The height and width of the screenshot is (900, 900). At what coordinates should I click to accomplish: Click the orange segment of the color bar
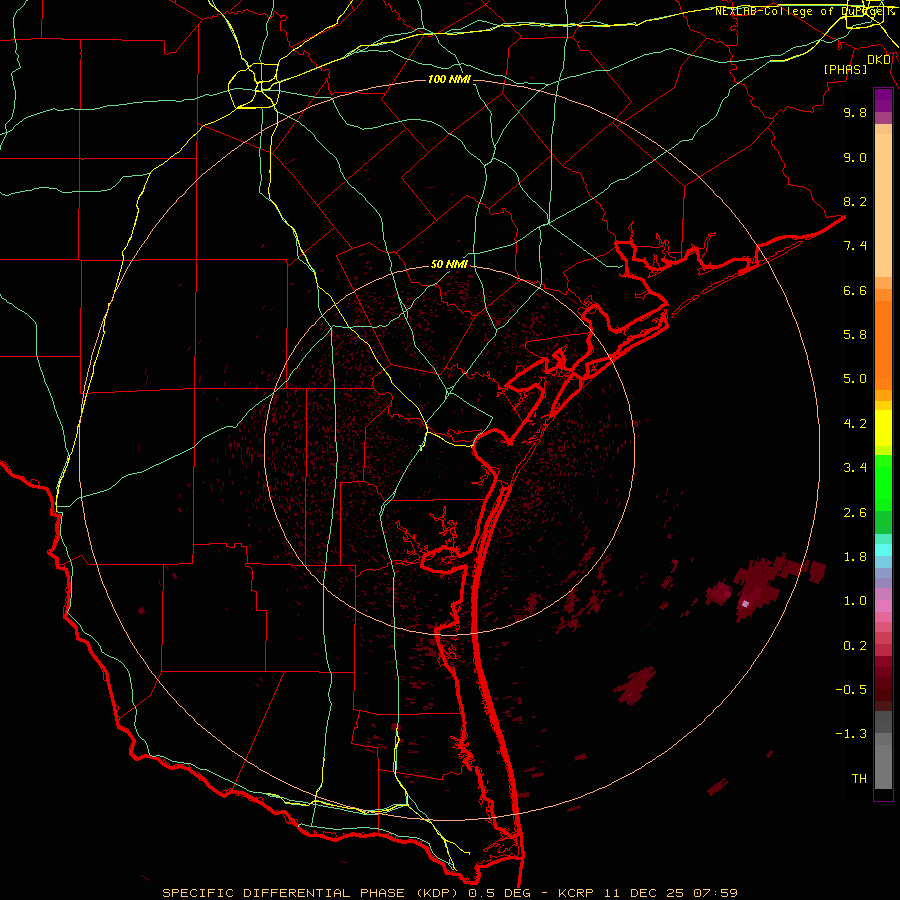pos(883,344)
